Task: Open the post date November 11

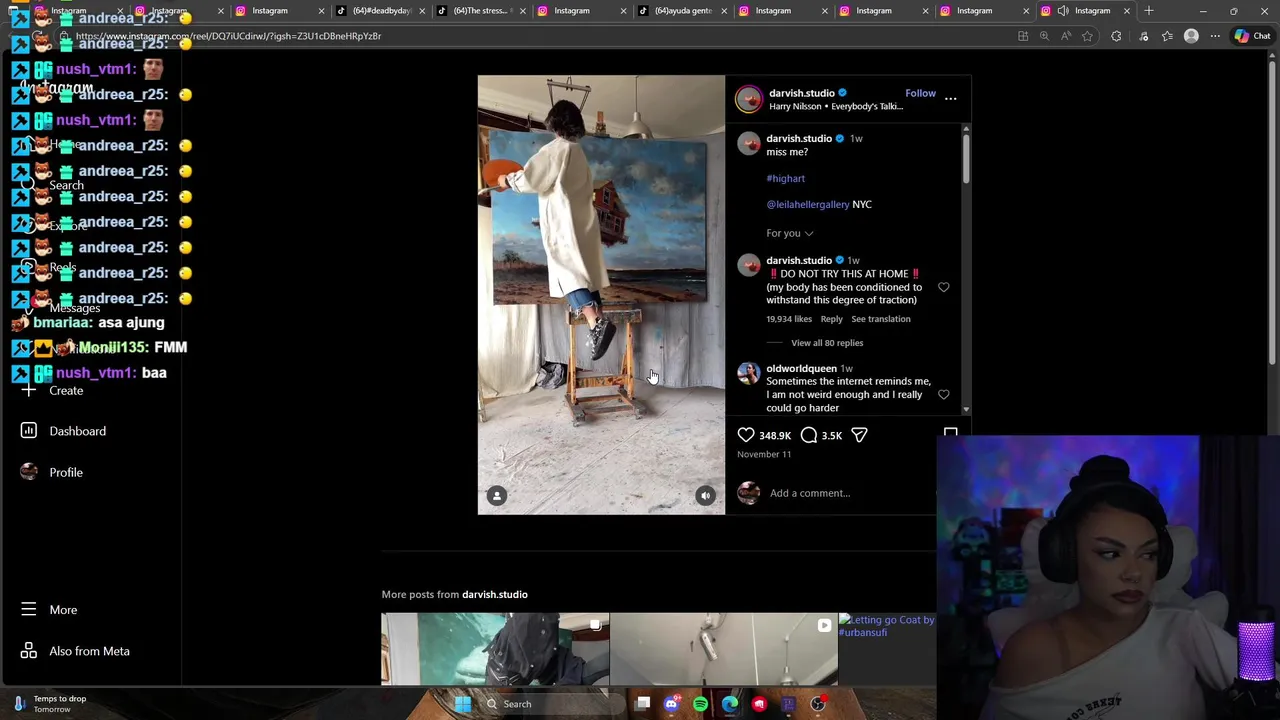Action: click(764, 454)
